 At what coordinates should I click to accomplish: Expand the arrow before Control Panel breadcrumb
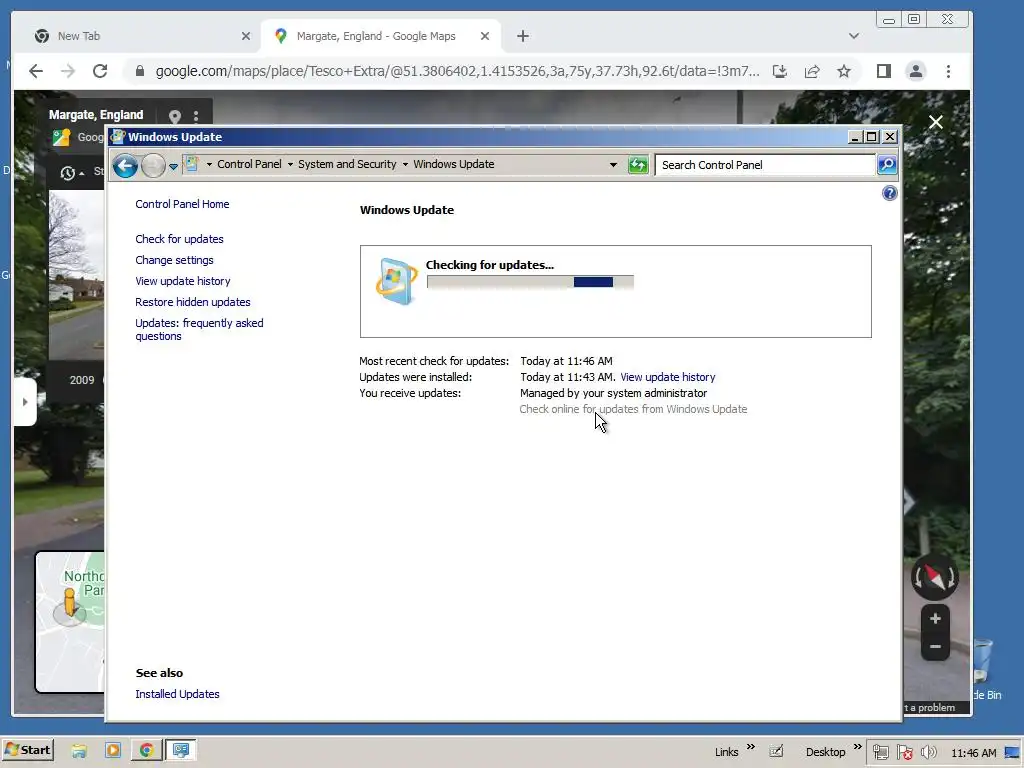point(209,165)
